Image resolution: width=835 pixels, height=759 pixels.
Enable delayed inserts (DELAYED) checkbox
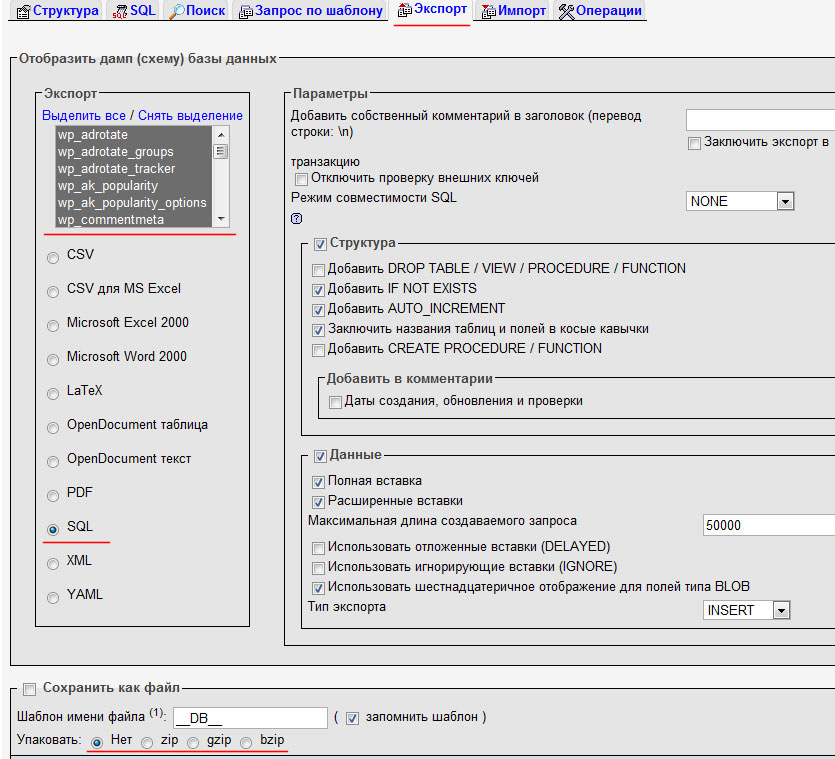click(318, 548)
